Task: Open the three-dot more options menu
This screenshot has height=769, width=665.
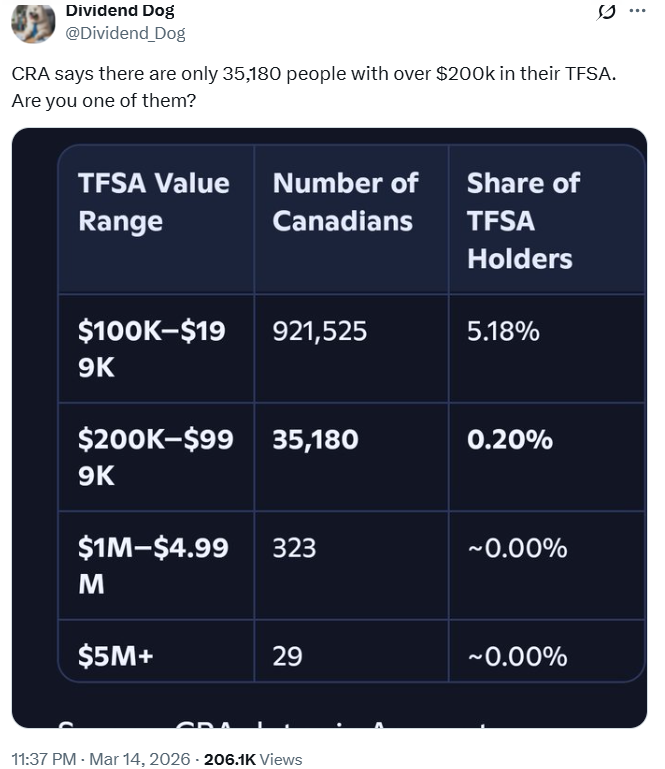Action: (637, 12)
